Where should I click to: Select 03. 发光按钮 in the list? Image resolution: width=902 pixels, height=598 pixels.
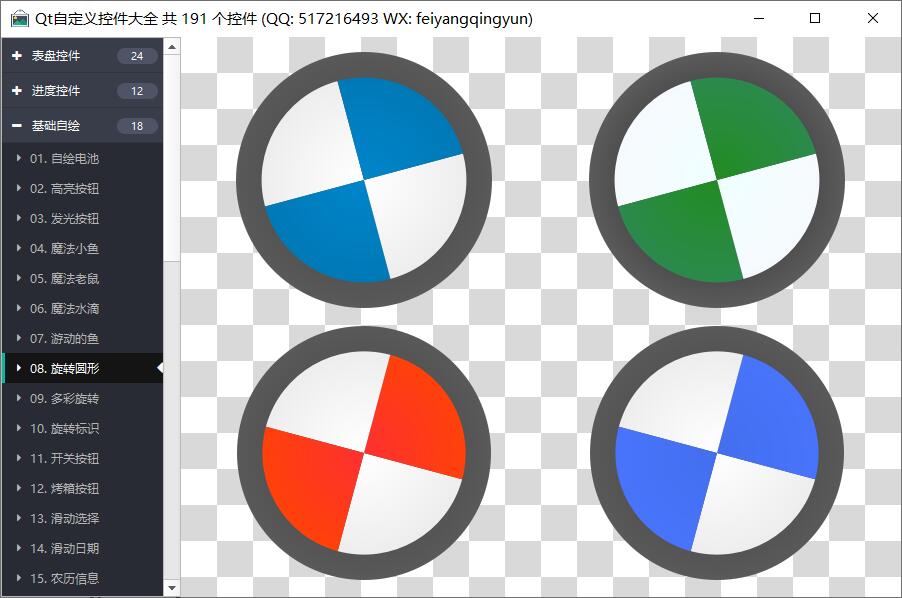(x=64, y=218)
